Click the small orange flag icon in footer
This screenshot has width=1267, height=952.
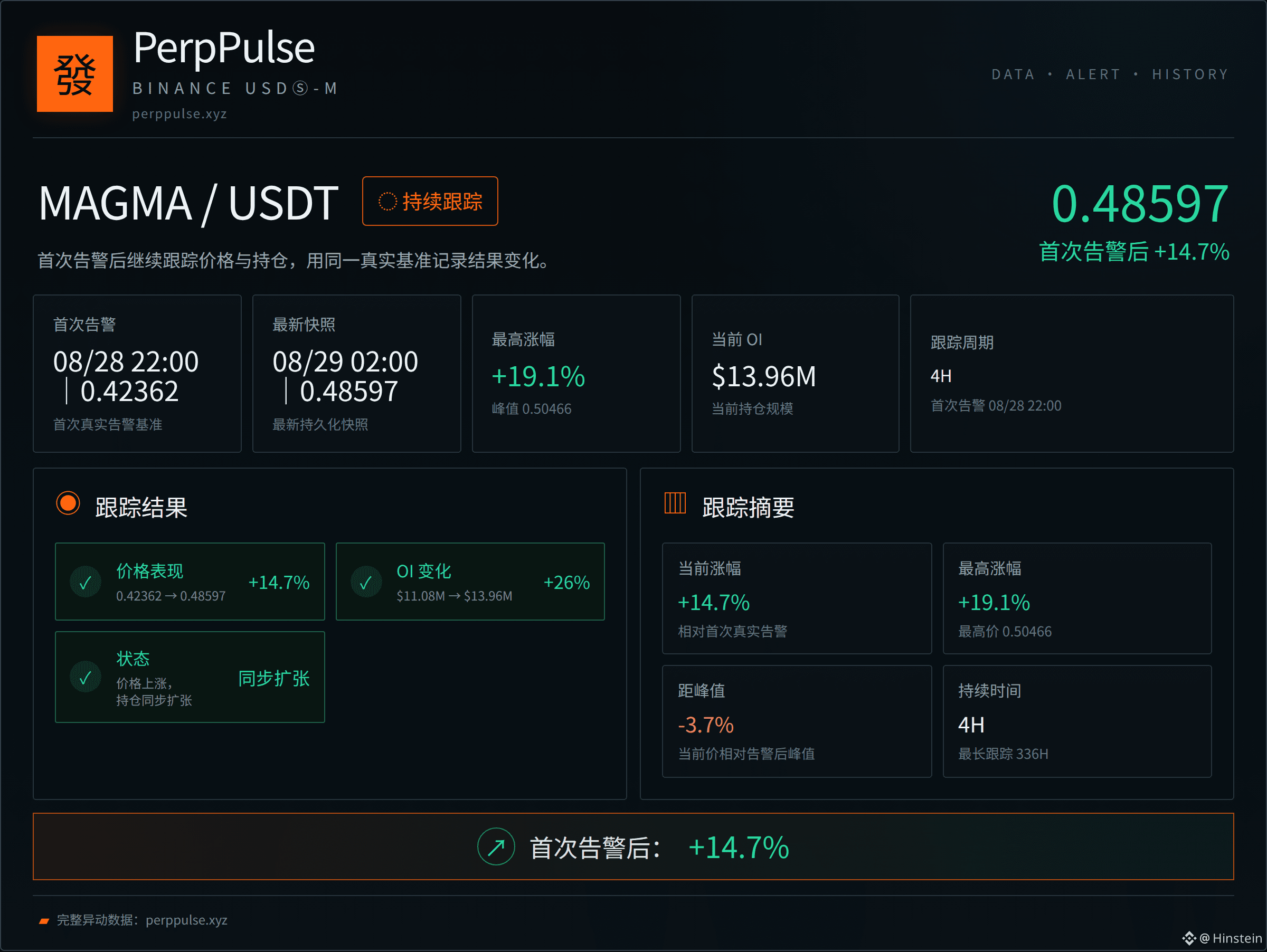44,920
